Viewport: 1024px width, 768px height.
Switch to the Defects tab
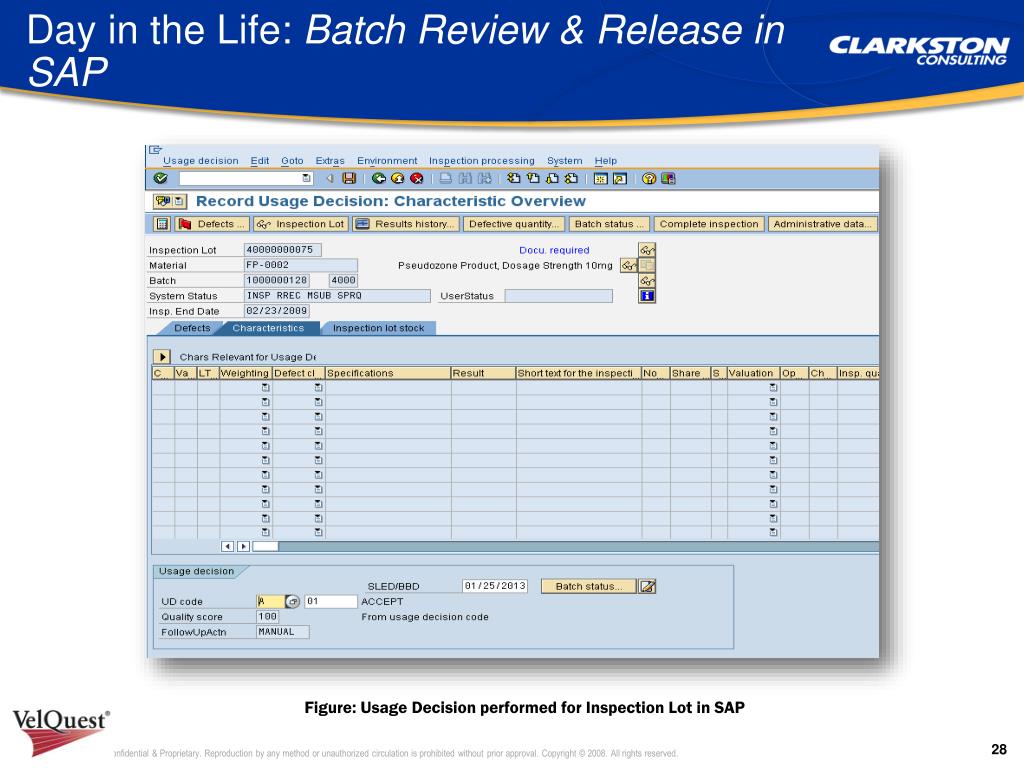tap(192, 328)
